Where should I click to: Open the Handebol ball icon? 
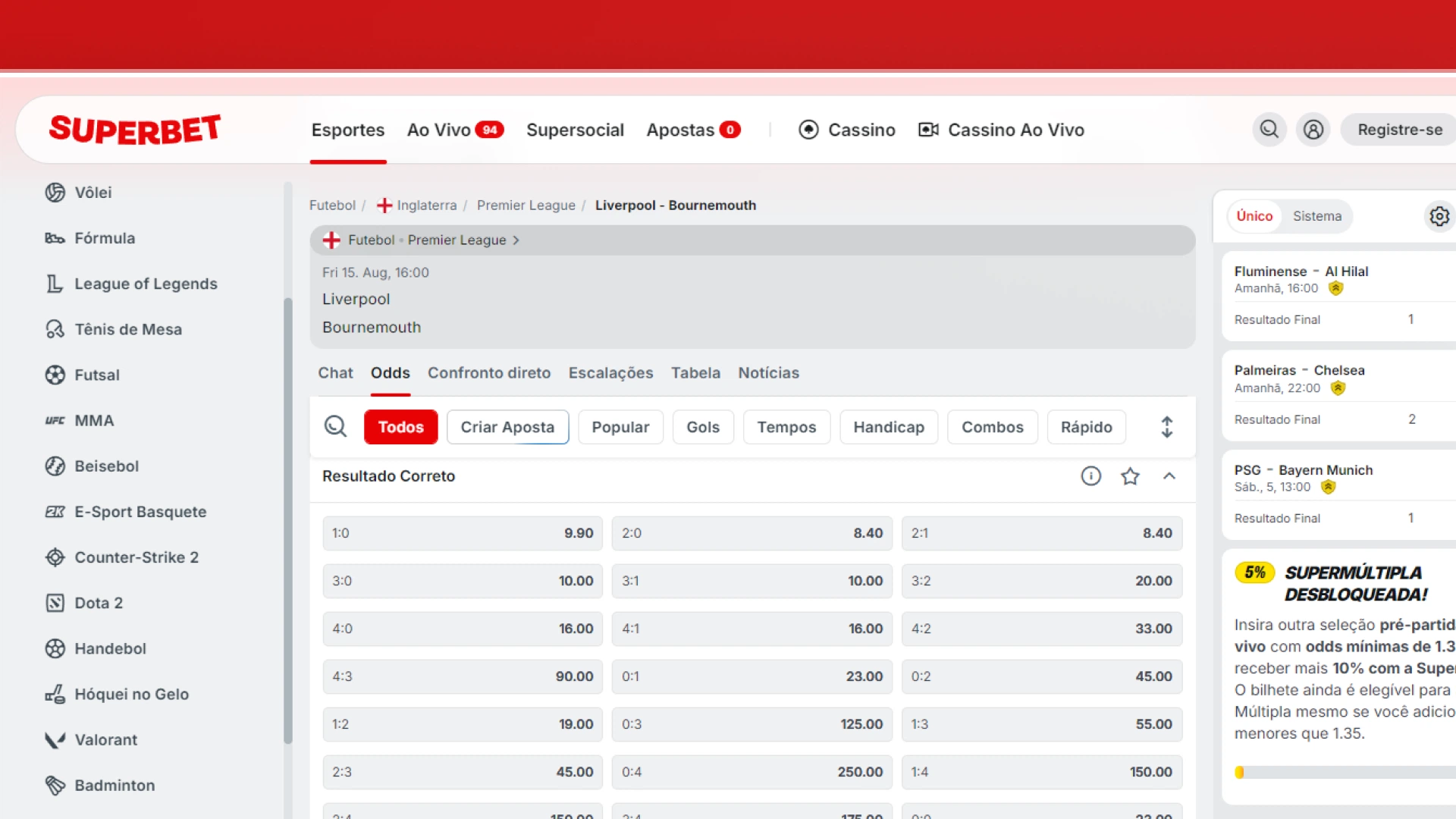[x=55, y=648]
